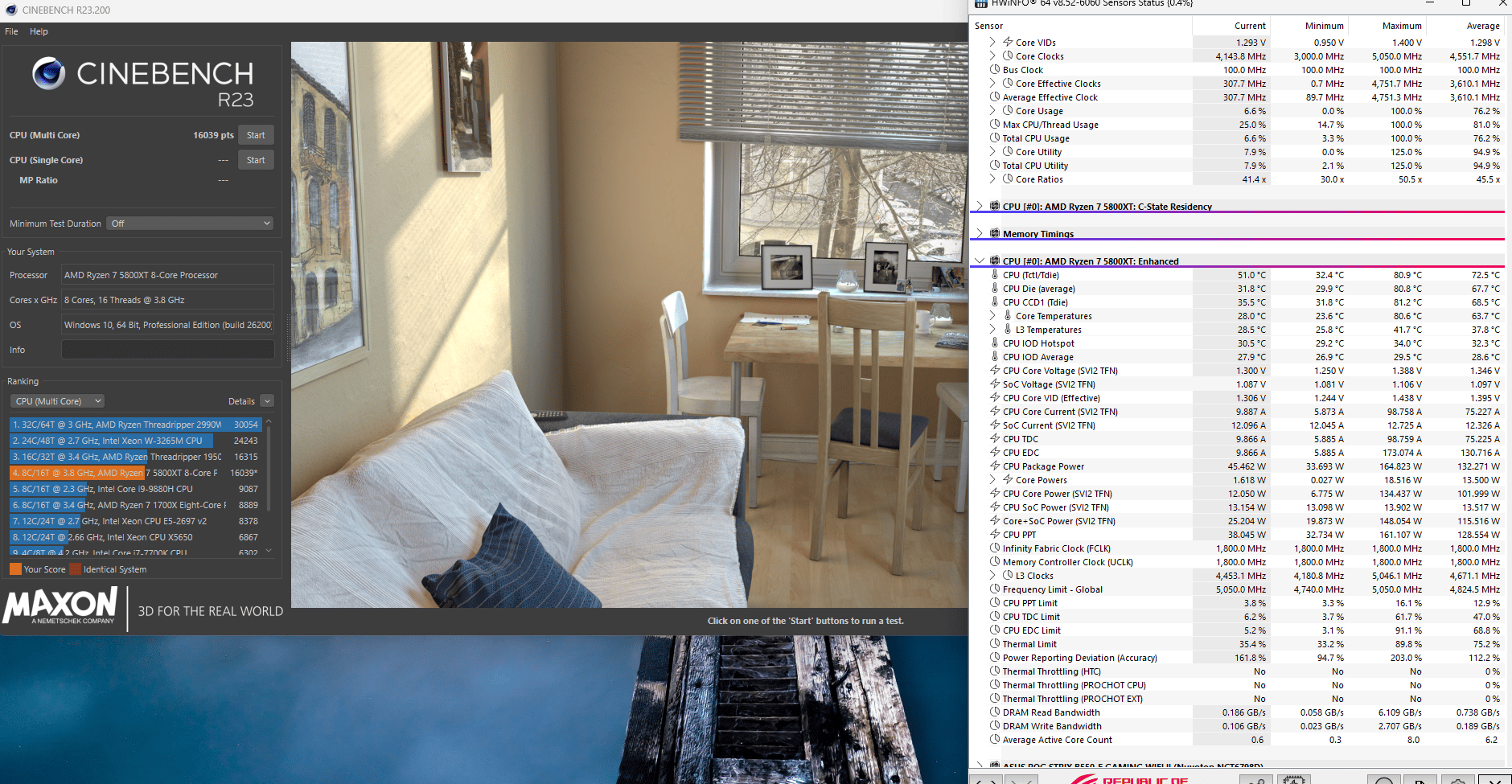Click the clock icon beside Thermal Throttling (HTC)
The height and width of the screenshot is (784, 1512).
(995, 671)
